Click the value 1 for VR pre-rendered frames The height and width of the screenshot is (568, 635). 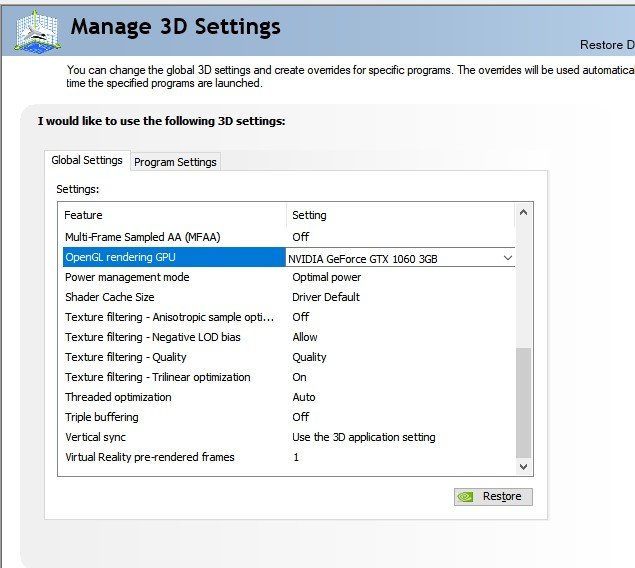296,457
